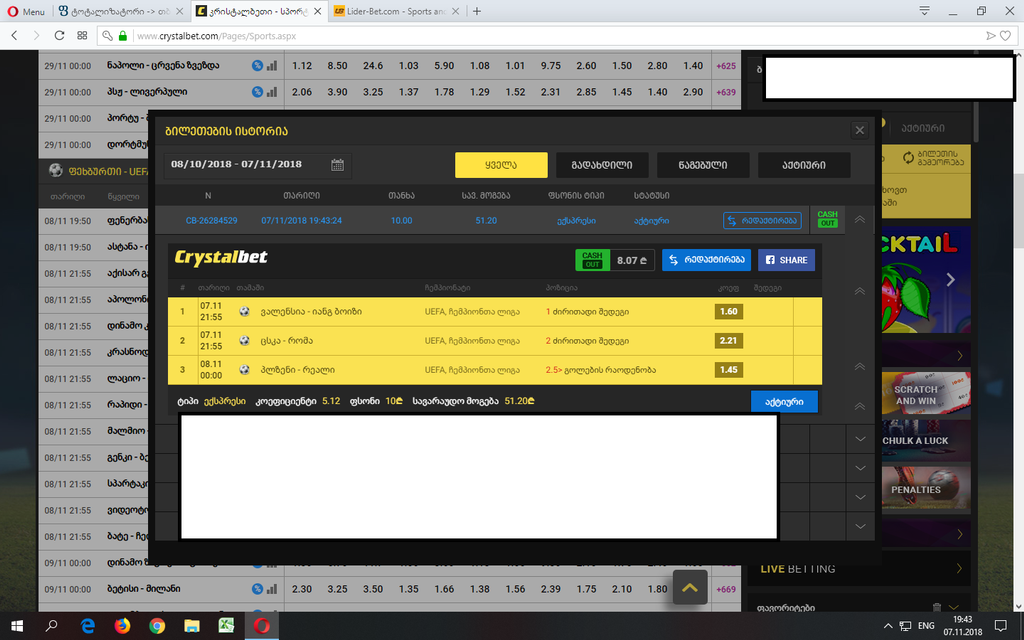Expand the last collapsed ticket row chevron
This screenshot has width=1024, height=640.
click(x=859, y=526)
